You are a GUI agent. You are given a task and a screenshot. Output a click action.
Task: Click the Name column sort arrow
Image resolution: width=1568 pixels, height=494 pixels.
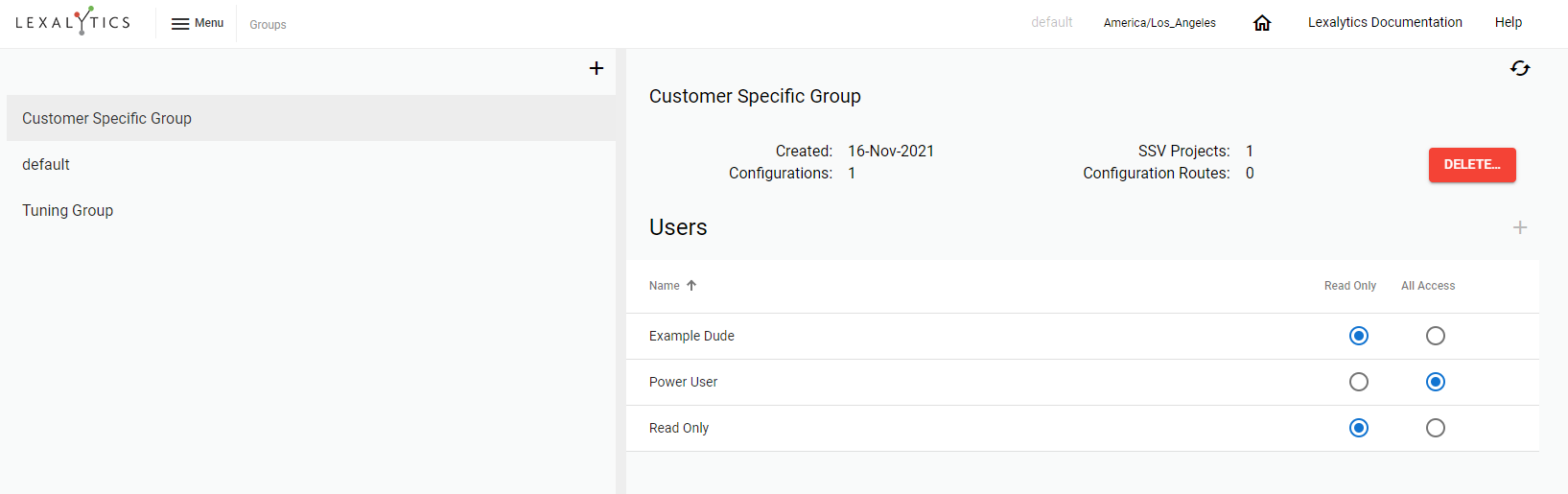pos(691,286)
